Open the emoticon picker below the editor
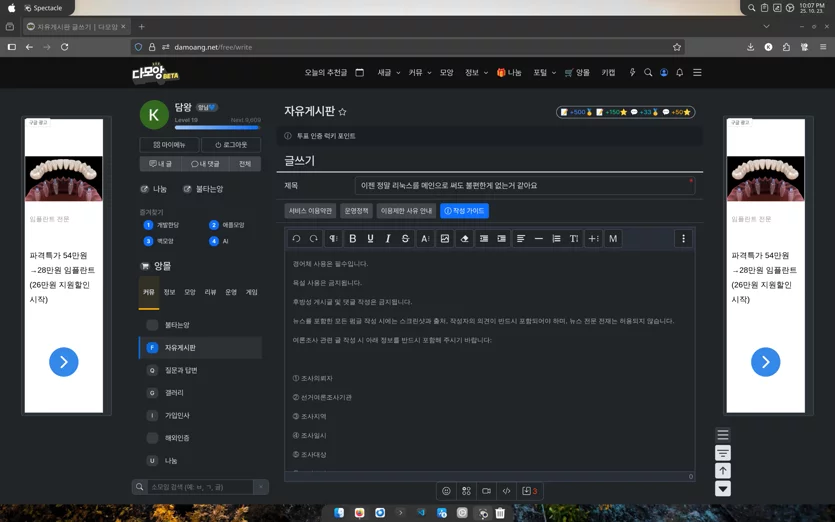 [x=446, y=491]
